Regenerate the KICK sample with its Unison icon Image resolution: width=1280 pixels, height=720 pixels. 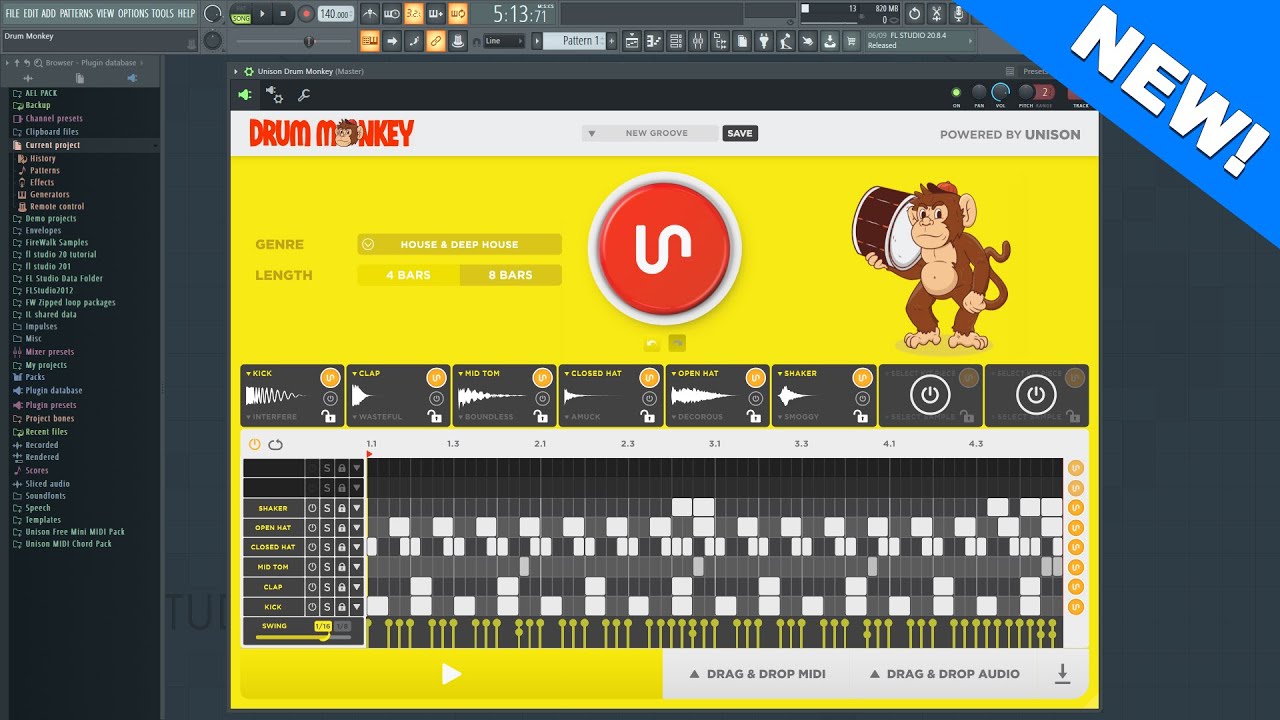click(329, 377)
